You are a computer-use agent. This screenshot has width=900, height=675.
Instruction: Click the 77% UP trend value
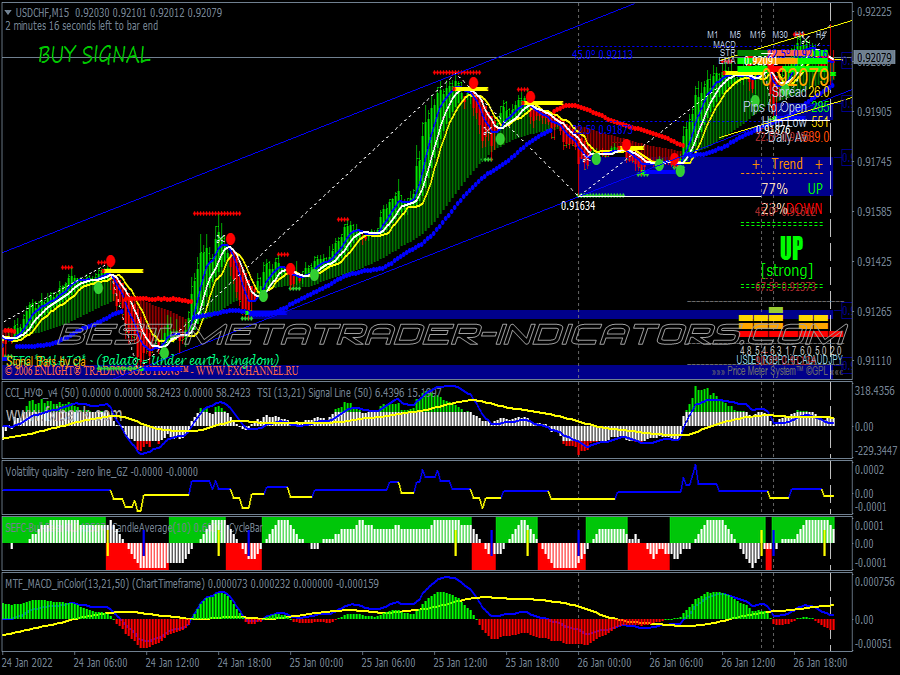[792, 189]
